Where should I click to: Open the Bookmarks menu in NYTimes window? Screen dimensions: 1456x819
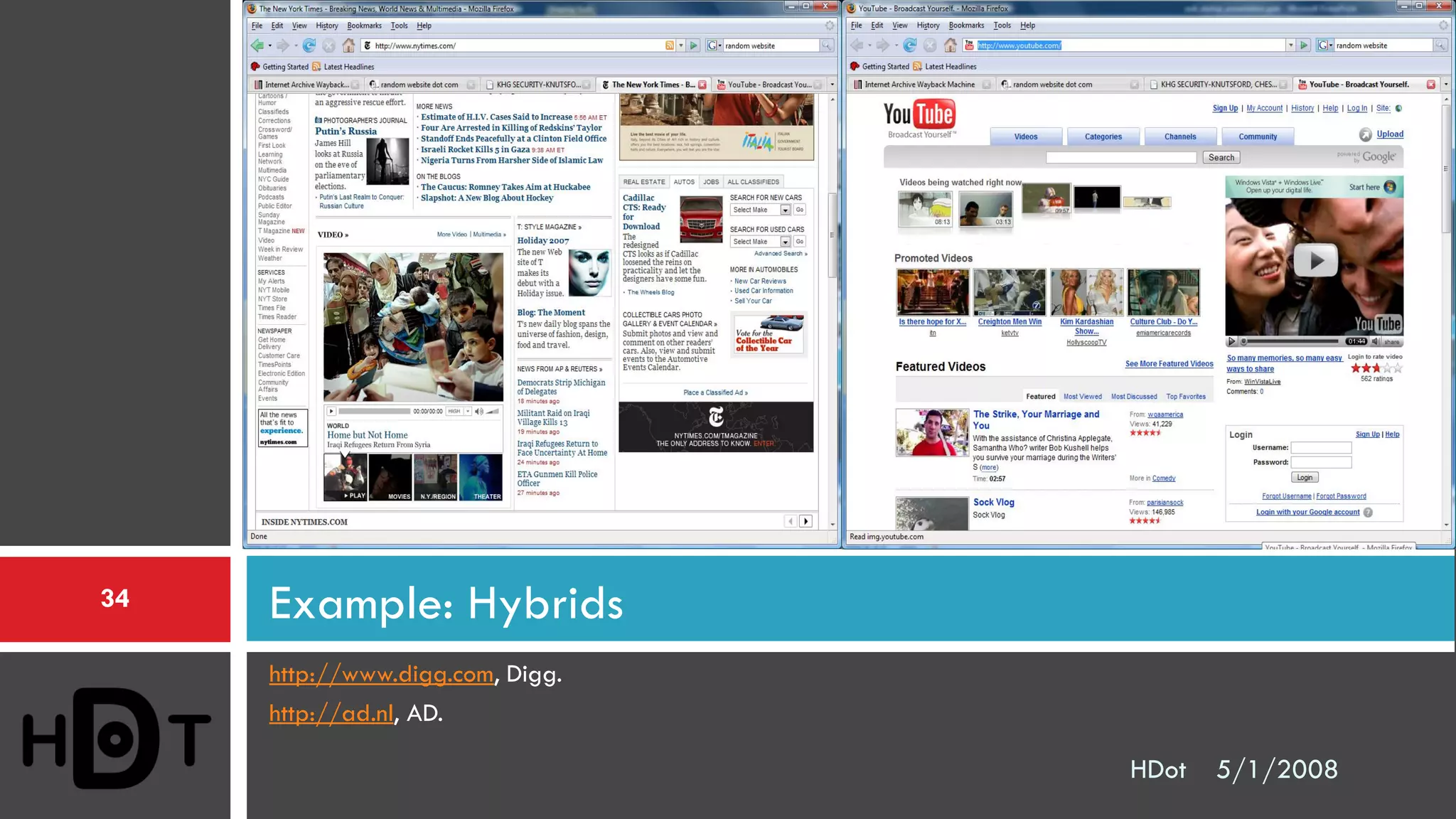(364, 26)
